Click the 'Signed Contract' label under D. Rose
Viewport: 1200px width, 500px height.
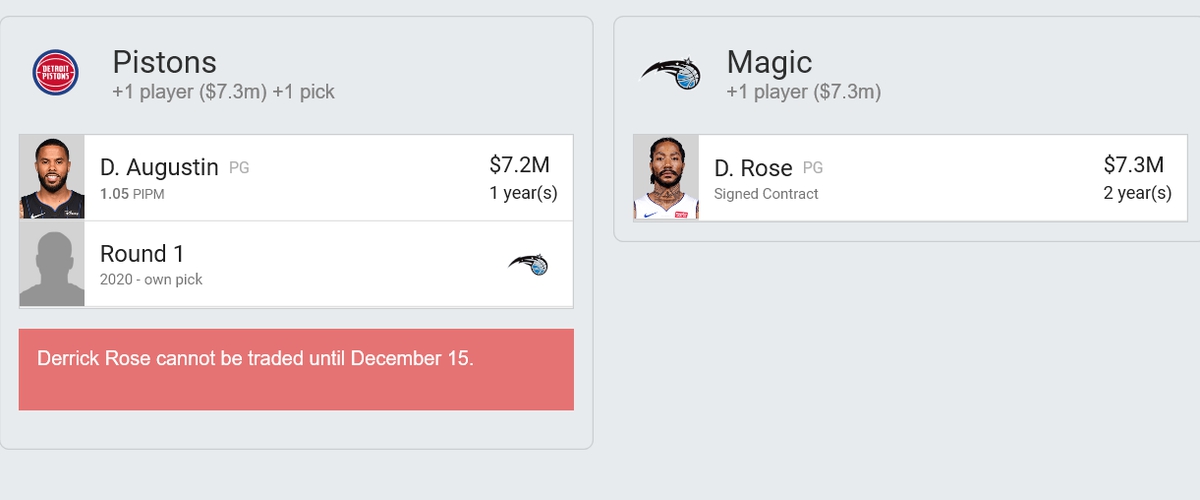766,194
